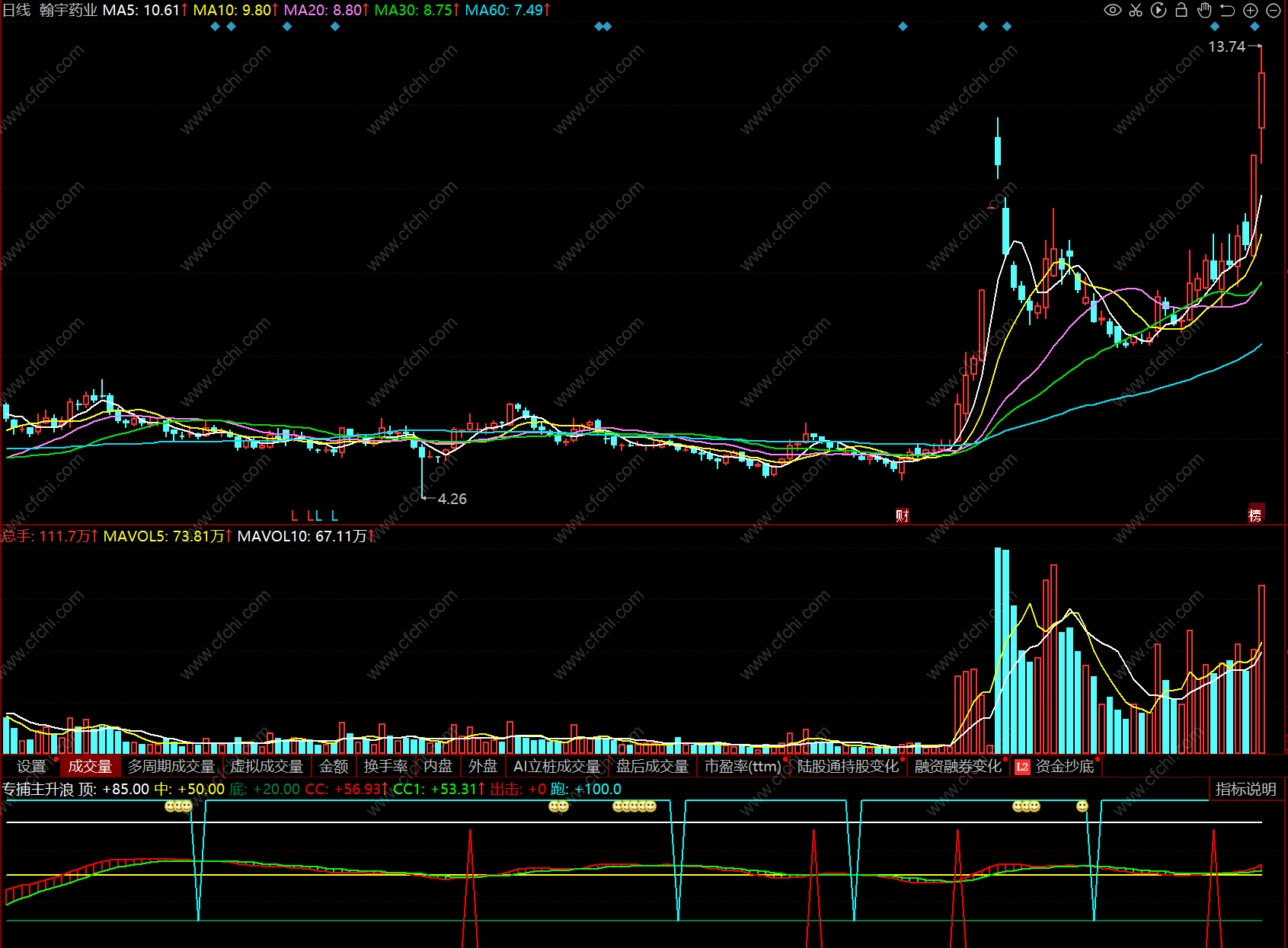Click the 顶: +85.00 value
This screenshot has height=948, width=1288.
[114, 789]
